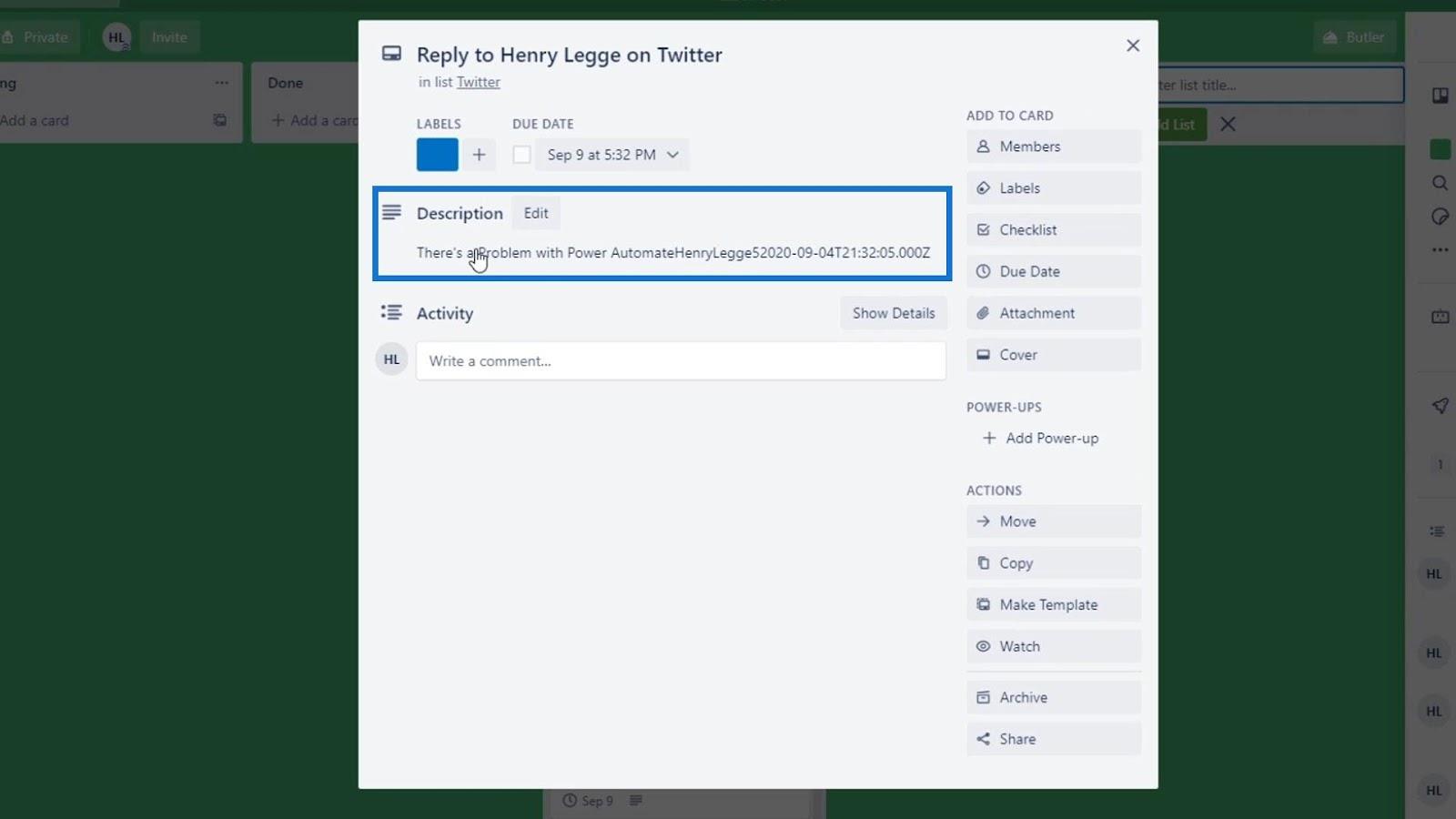
Task: Click the Attachment paperclip icon
Action: pyautogui.click(x=983, y=313)
